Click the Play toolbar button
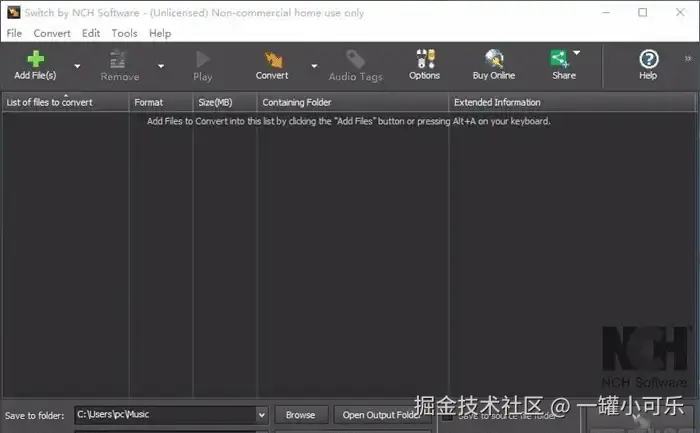This screenshot has height=433, width=700. pos(203,66)
